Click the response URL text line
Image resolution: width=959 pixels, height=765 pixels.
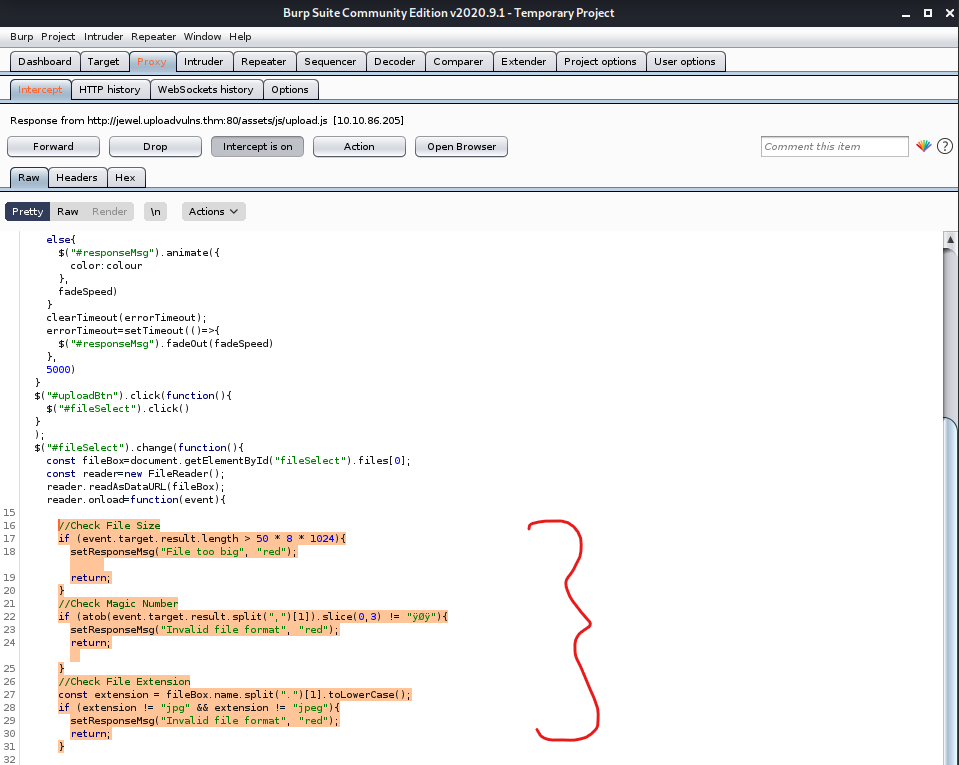[207, 120]
